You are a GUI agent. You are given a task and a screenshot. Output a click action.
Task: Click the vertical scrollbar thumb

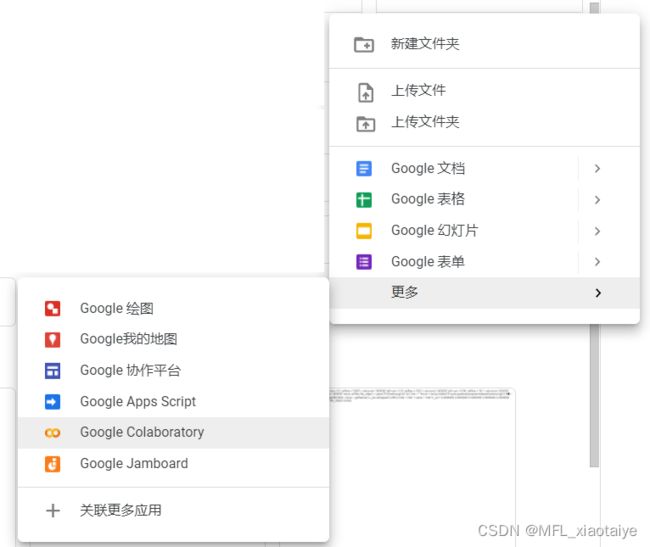[594, 395]
